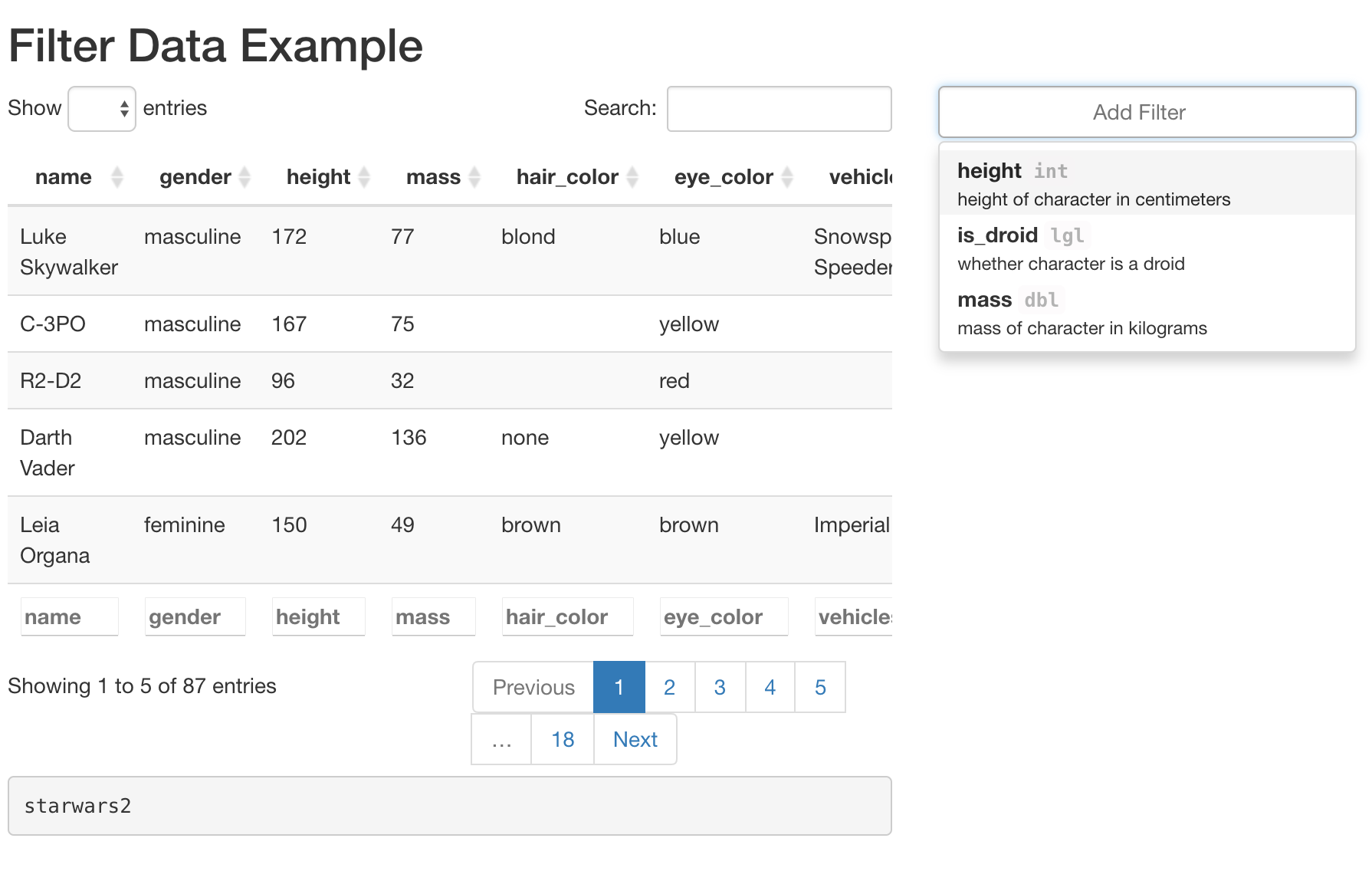Jump to page 18
This screenshot has width=1372, height=871.
(x=563, y=739)
